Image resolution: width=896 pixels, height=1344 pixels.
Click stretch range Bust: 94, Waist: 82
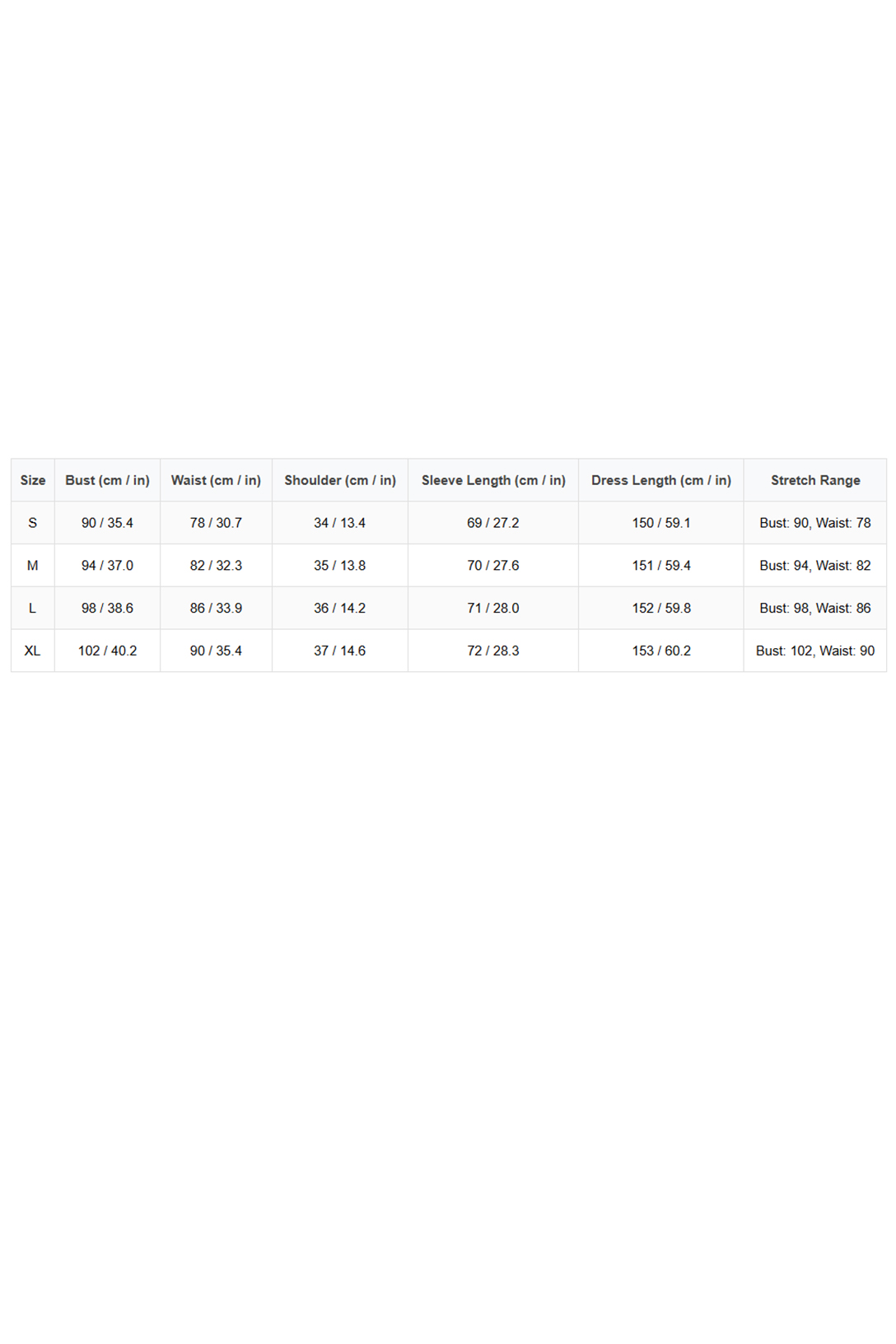(x=815, y=566)
